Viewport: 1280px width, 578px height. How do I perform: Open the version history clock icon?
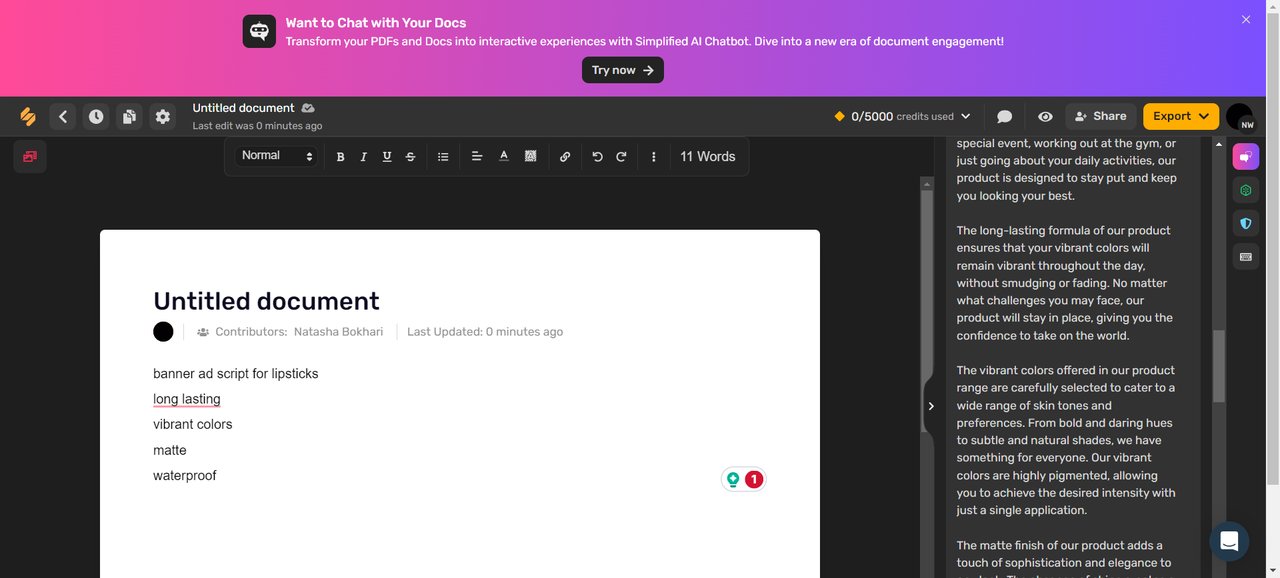tap(95, 117)
